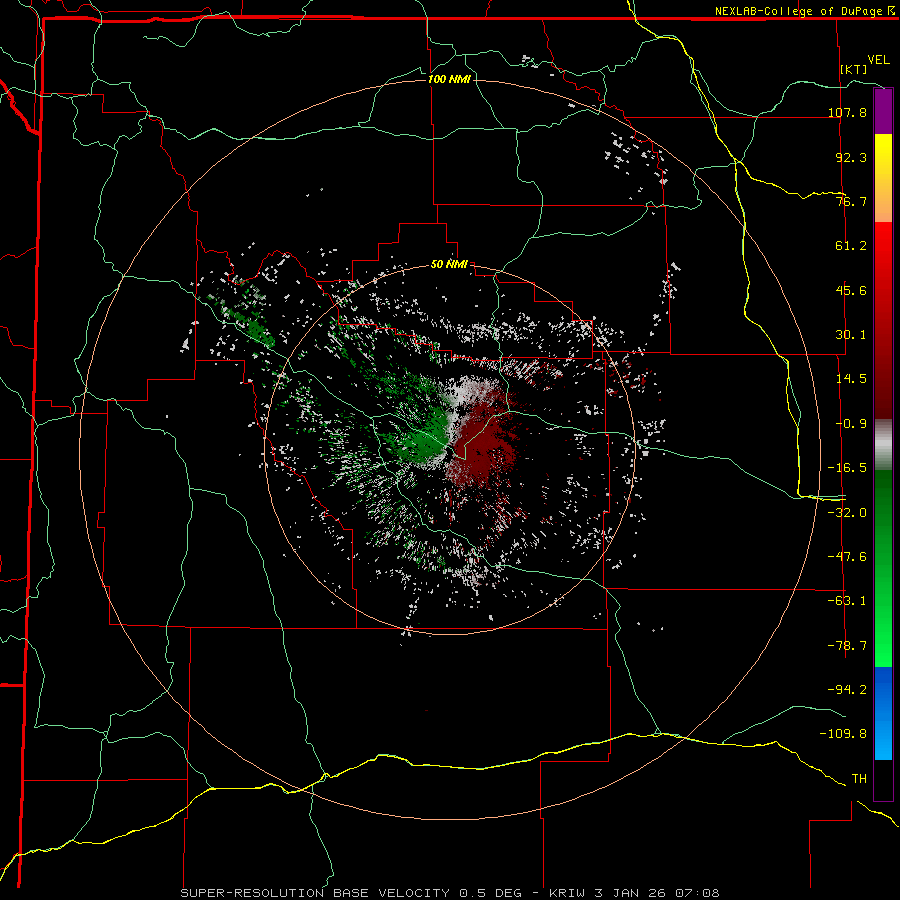Screen dimensions: 900x900
Task: Click the 50 NMI range ring label
Action: point(449,265)
